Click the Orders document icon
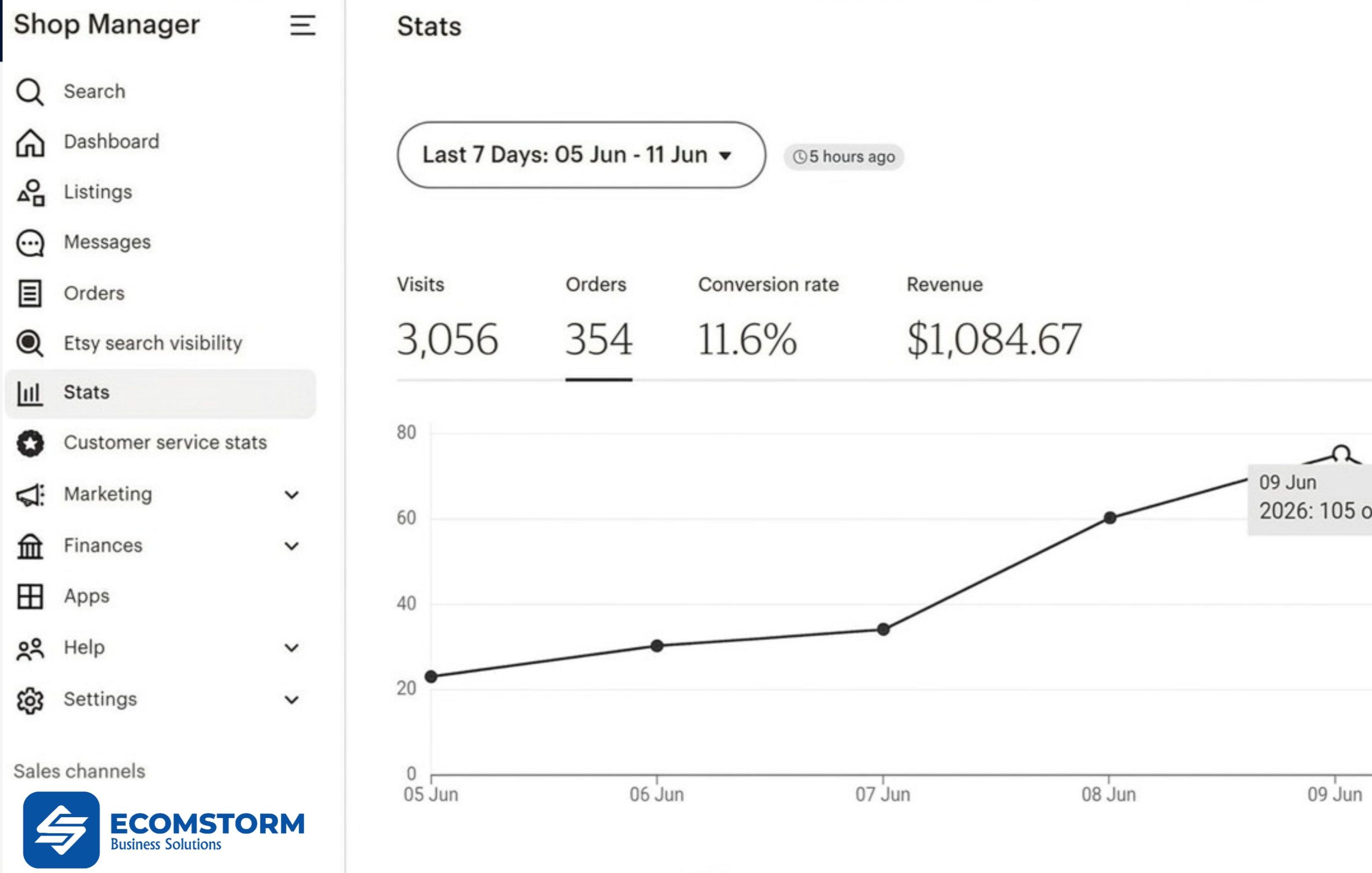This screenshot has height=873, width=1372. tap(29, 293)
